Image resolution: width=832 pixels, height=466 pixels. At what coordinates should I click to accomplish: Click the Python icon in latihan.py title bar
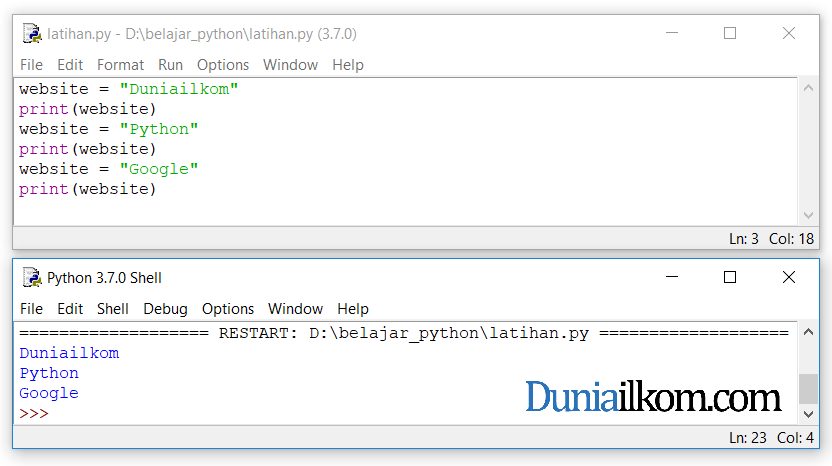coord(32,33)
